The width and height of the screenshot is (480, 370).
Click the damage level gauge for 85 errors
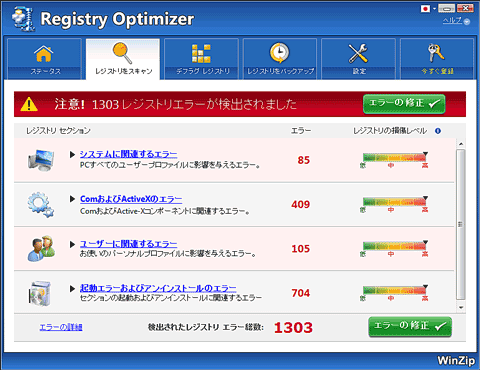click(394, 160)
